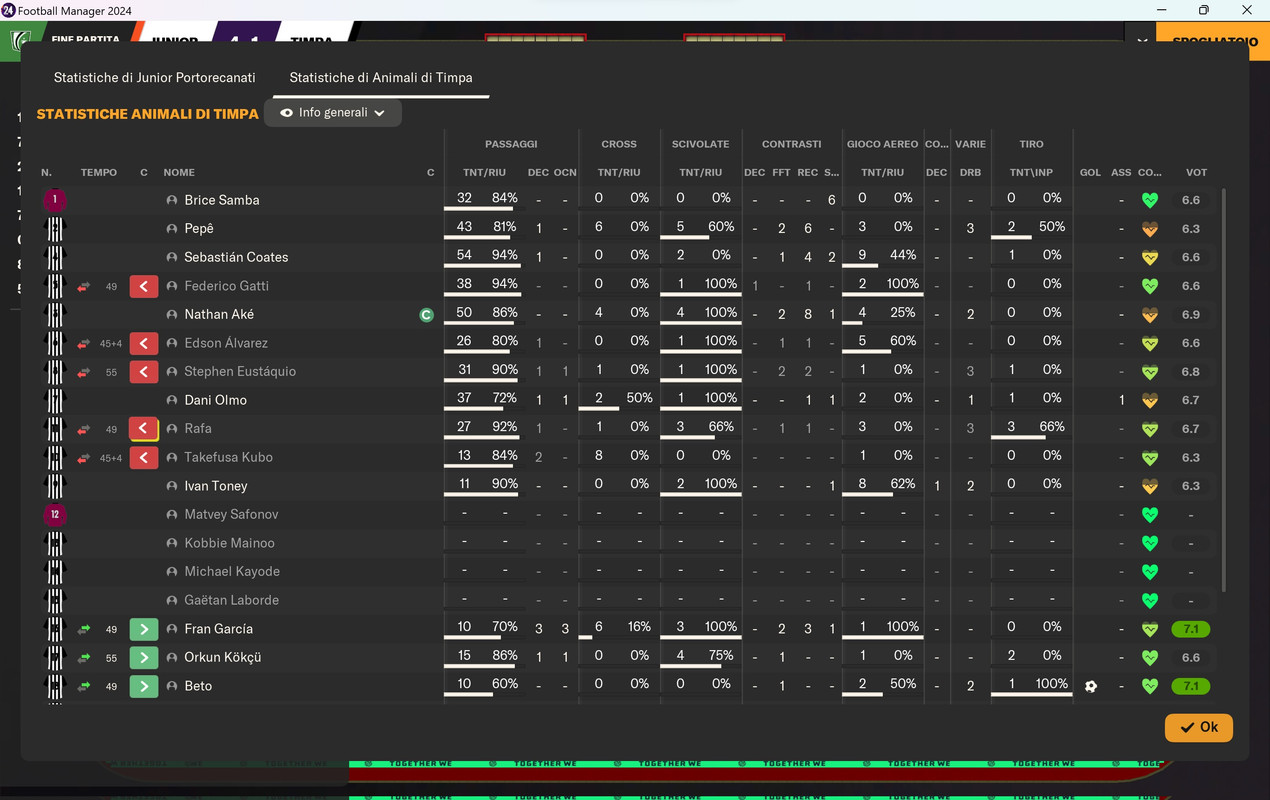Click the SPOGLIATOIO button behind the dialog

pyautogui.click(x=1212, y=40)
